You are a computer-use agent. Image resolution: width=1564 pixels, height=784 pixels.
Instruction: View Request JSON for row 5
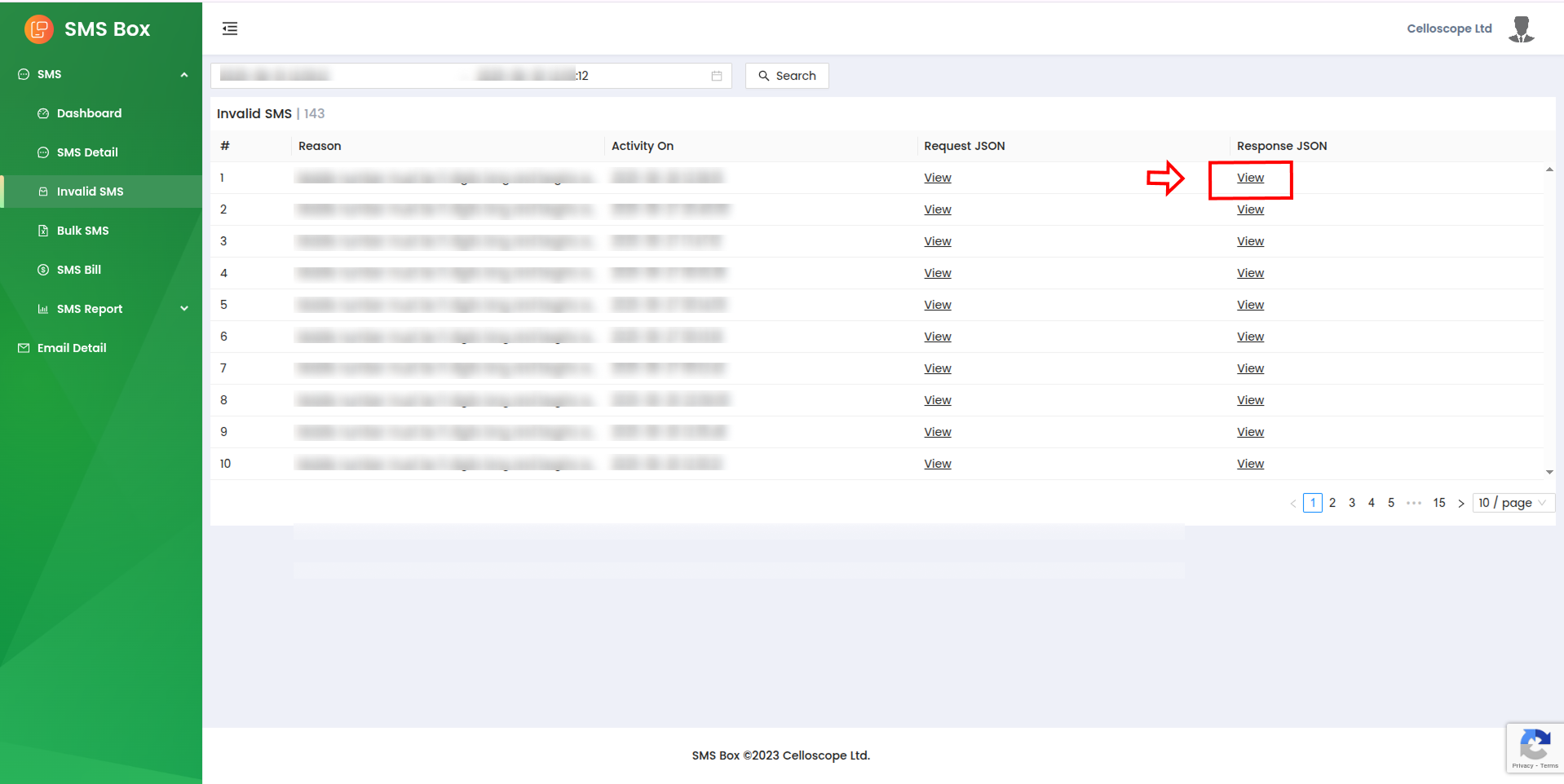937,305
